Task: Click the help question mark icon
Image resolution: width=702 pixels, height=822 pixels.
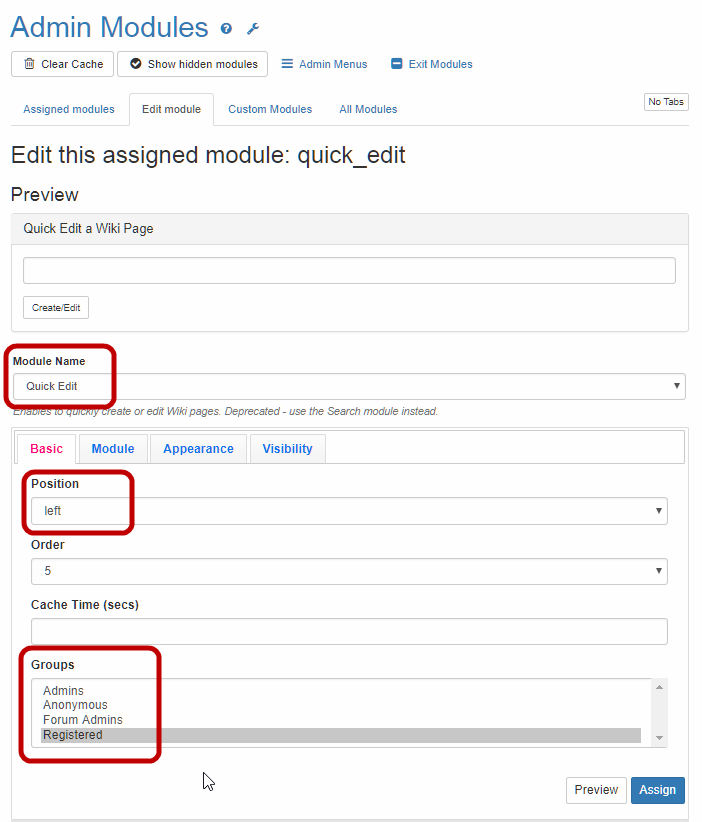Action: (x=227, y=29)
